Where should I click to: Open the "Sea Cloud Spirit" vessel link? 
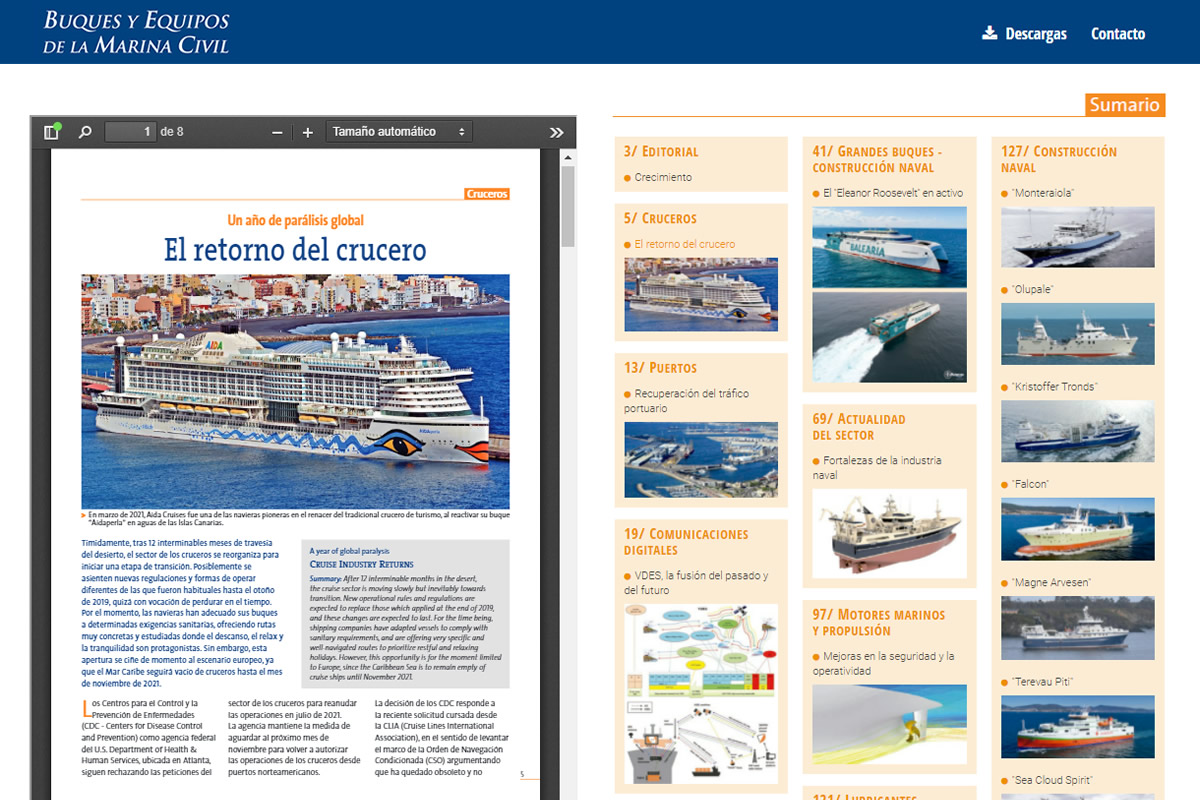[x=1053, y=780]
